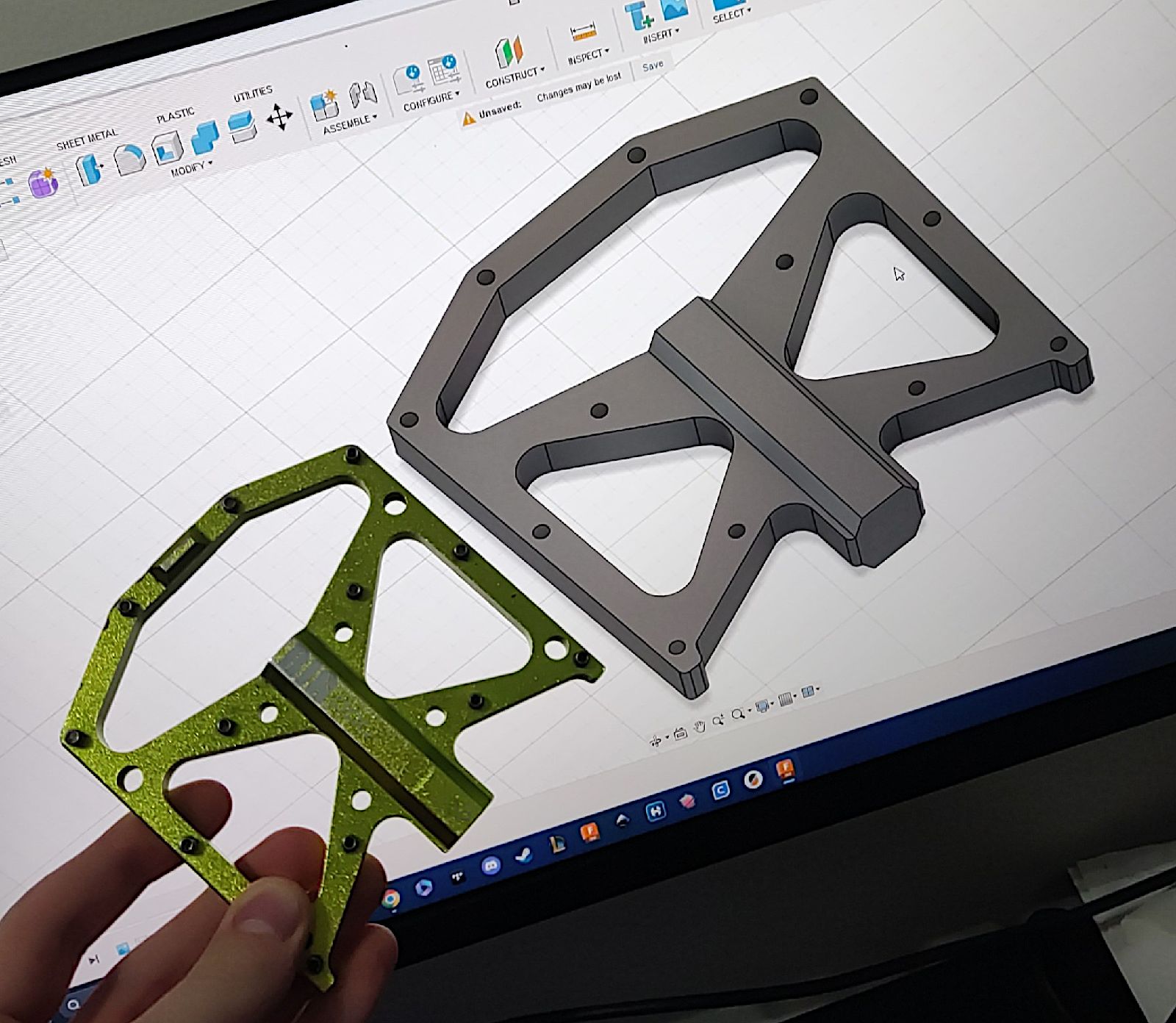This screenshot has height=1023, width=1176.
Task: Switch to the PLASTIC tab
Action: tap(176, 115)
